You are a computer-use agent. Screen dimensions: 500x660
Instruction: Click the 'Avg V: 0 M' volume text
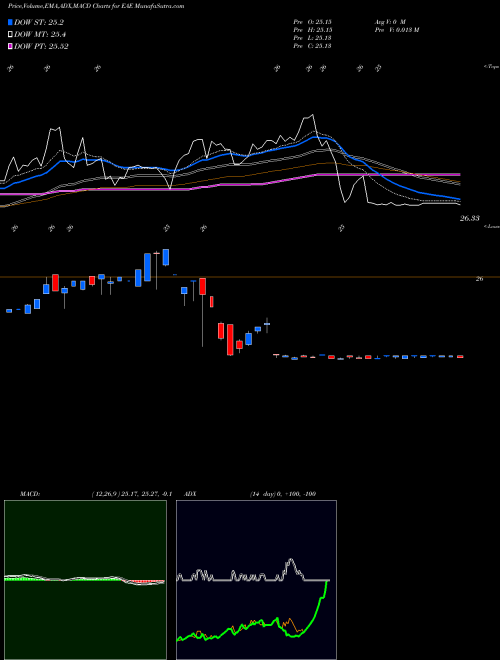389,22
